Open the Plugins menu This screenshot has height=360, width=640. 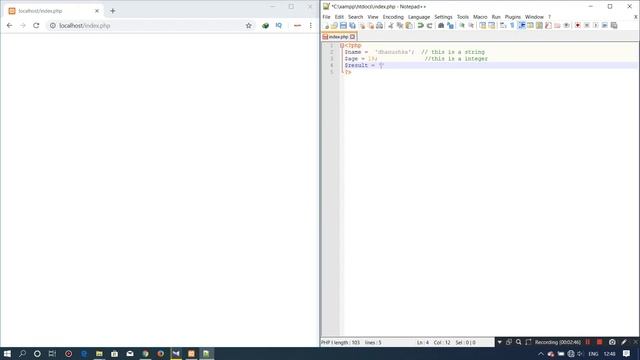pyautogui.click(x=513, y=17)
